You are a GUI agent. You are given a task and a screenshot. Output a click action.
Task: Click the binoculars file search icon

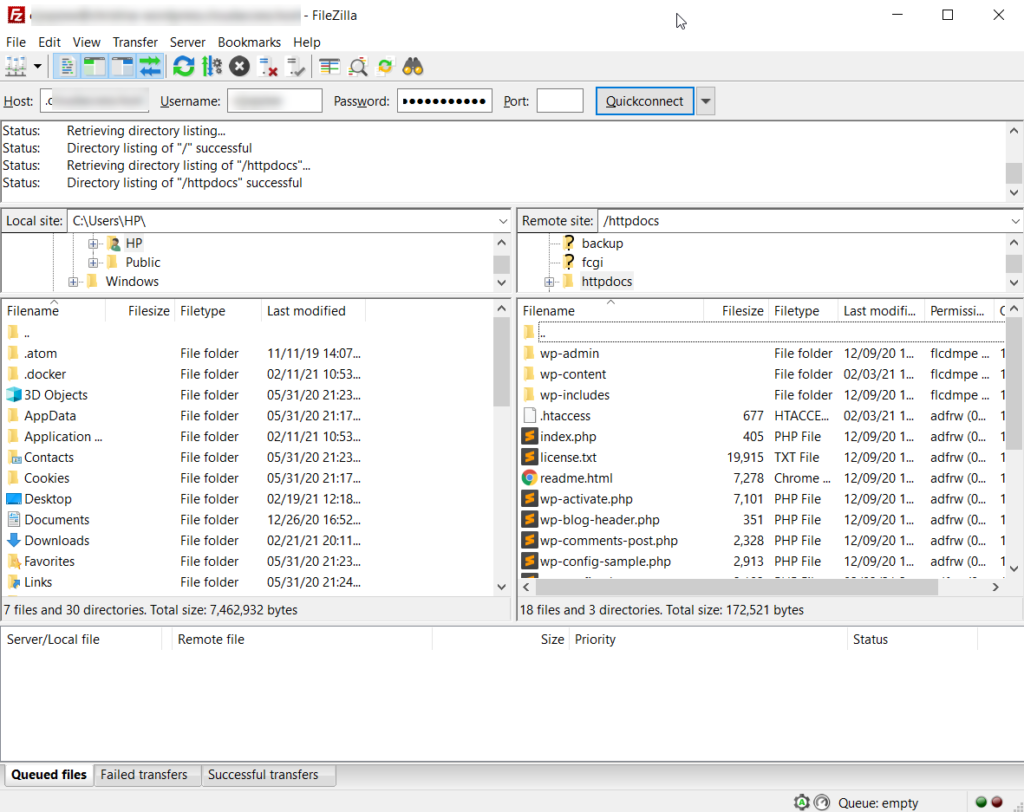tap(413, 67)
